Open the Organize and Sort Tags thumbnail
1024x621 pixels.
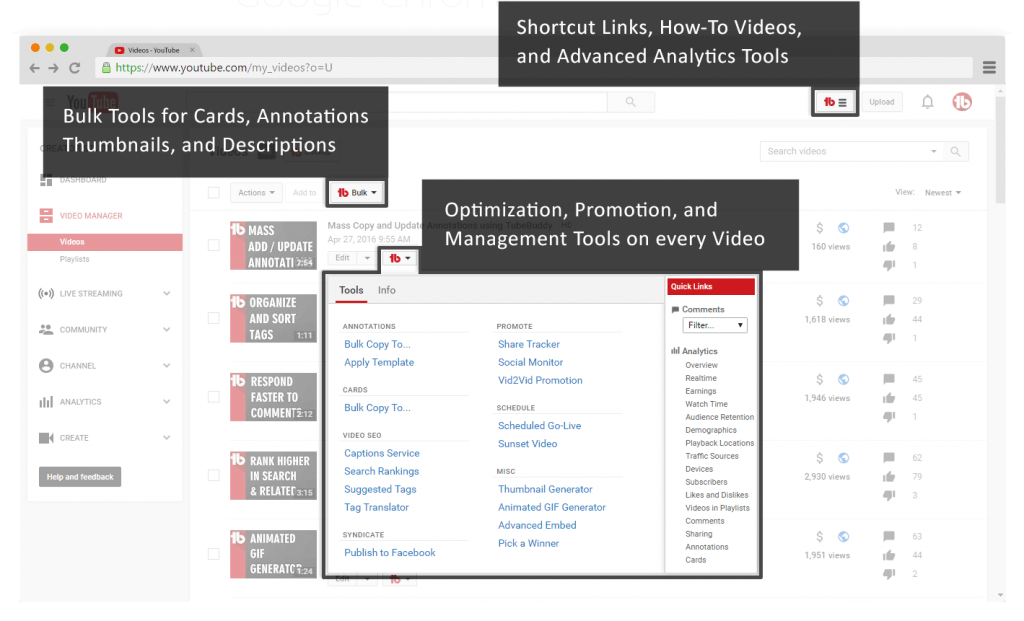tap(273, 318)
